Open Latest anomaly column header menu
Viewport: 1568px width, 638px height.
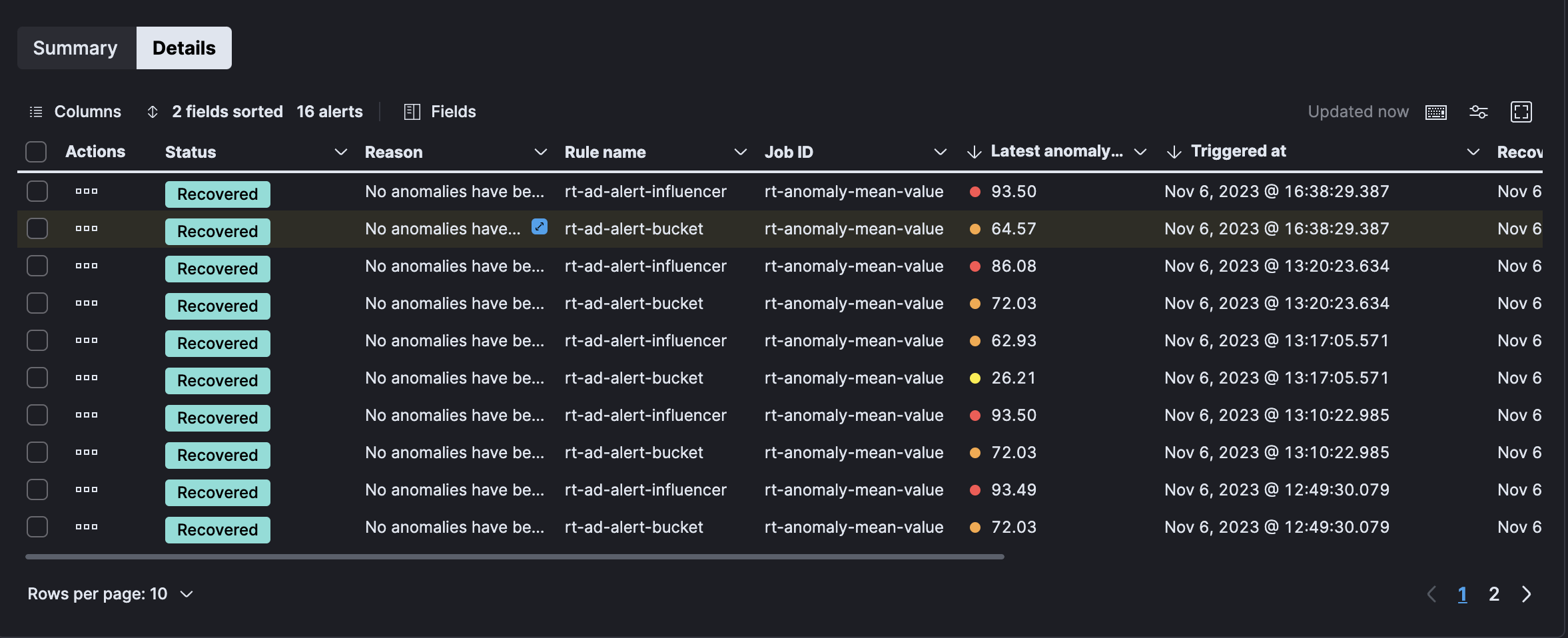point(1140,153)
